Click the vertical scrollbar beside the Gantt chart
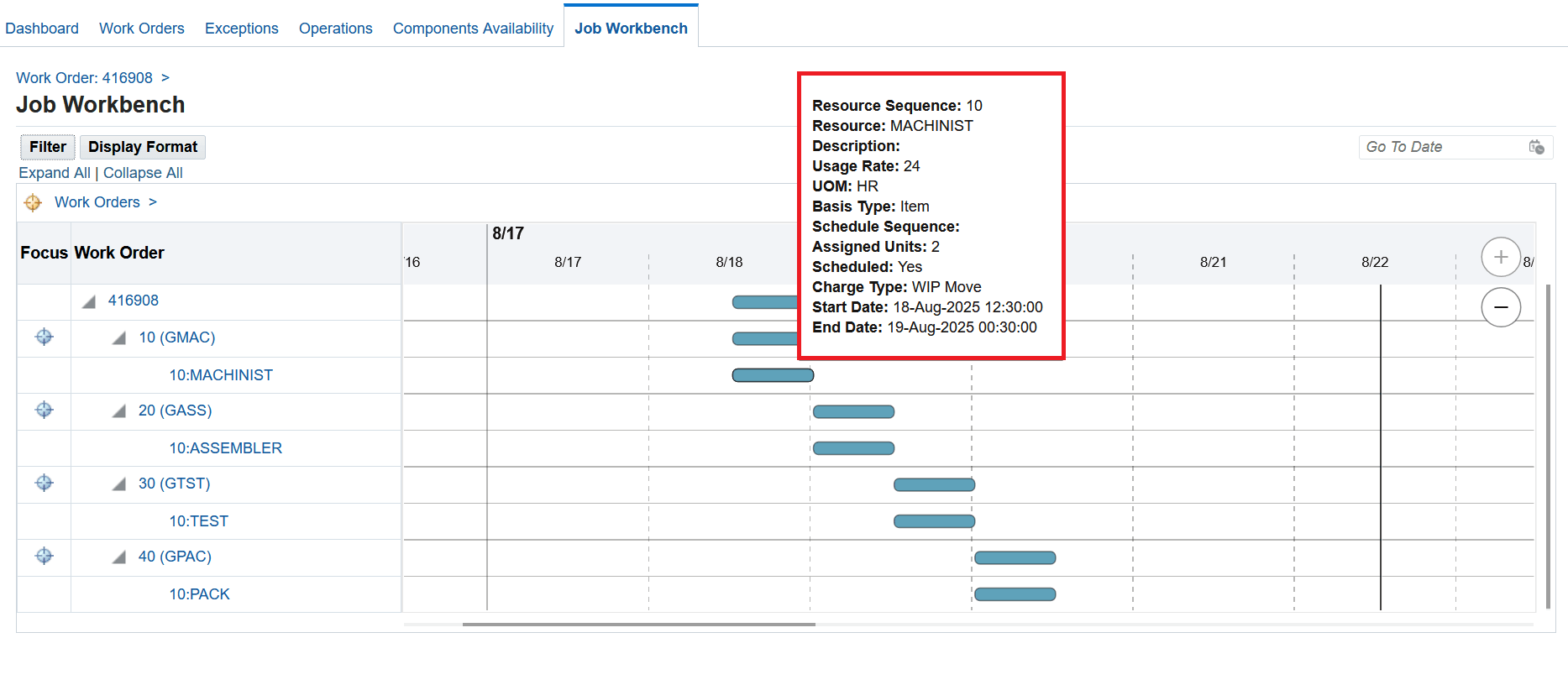 [x=1548, y=445]
